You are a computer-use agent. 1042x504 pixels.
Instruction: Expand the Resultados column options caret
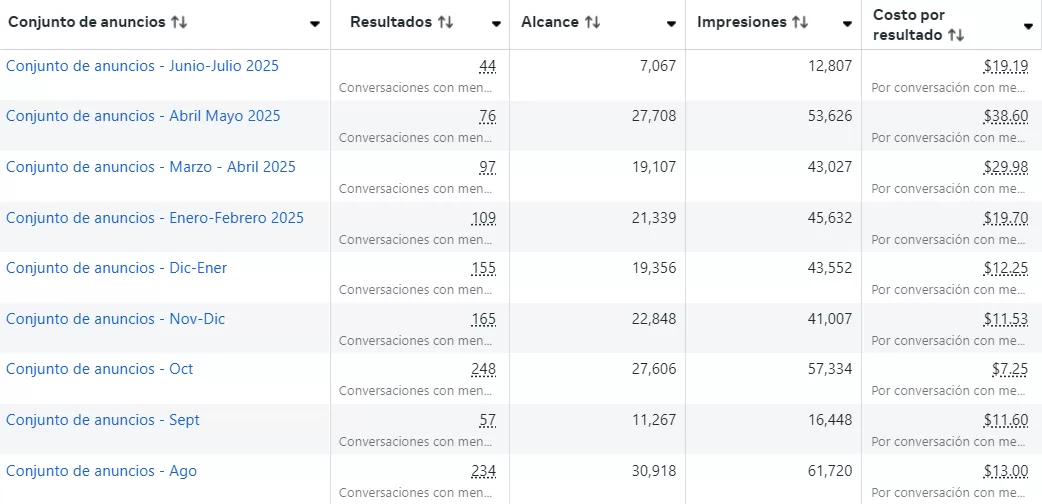click(497, 24)
